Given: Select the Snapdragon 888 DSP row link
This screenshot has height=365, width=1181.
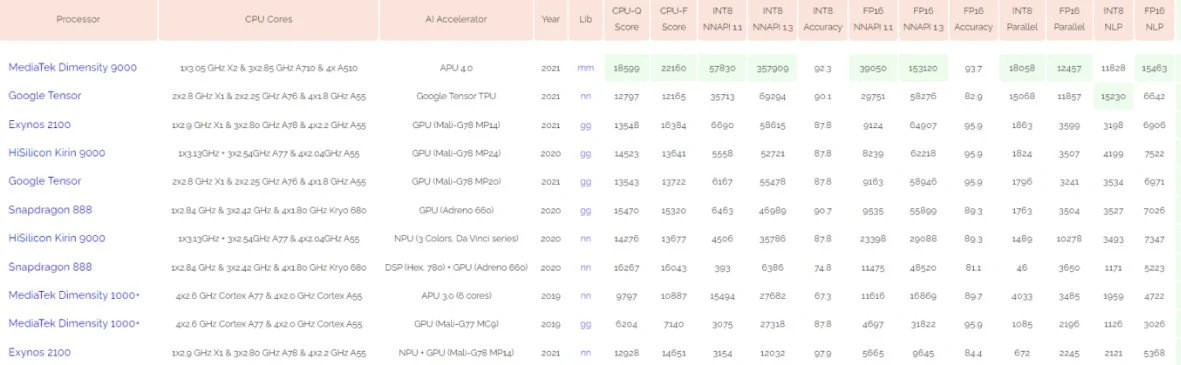Looking at the screenshot, I should (50, 267).
